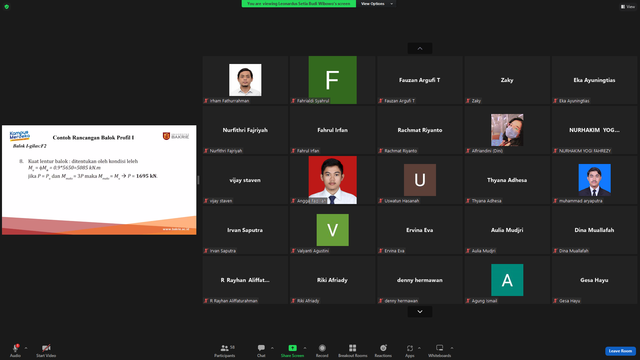
Task: Select denny hermawan participant tile
Action: pyautogui.click(x=420, y=280)
